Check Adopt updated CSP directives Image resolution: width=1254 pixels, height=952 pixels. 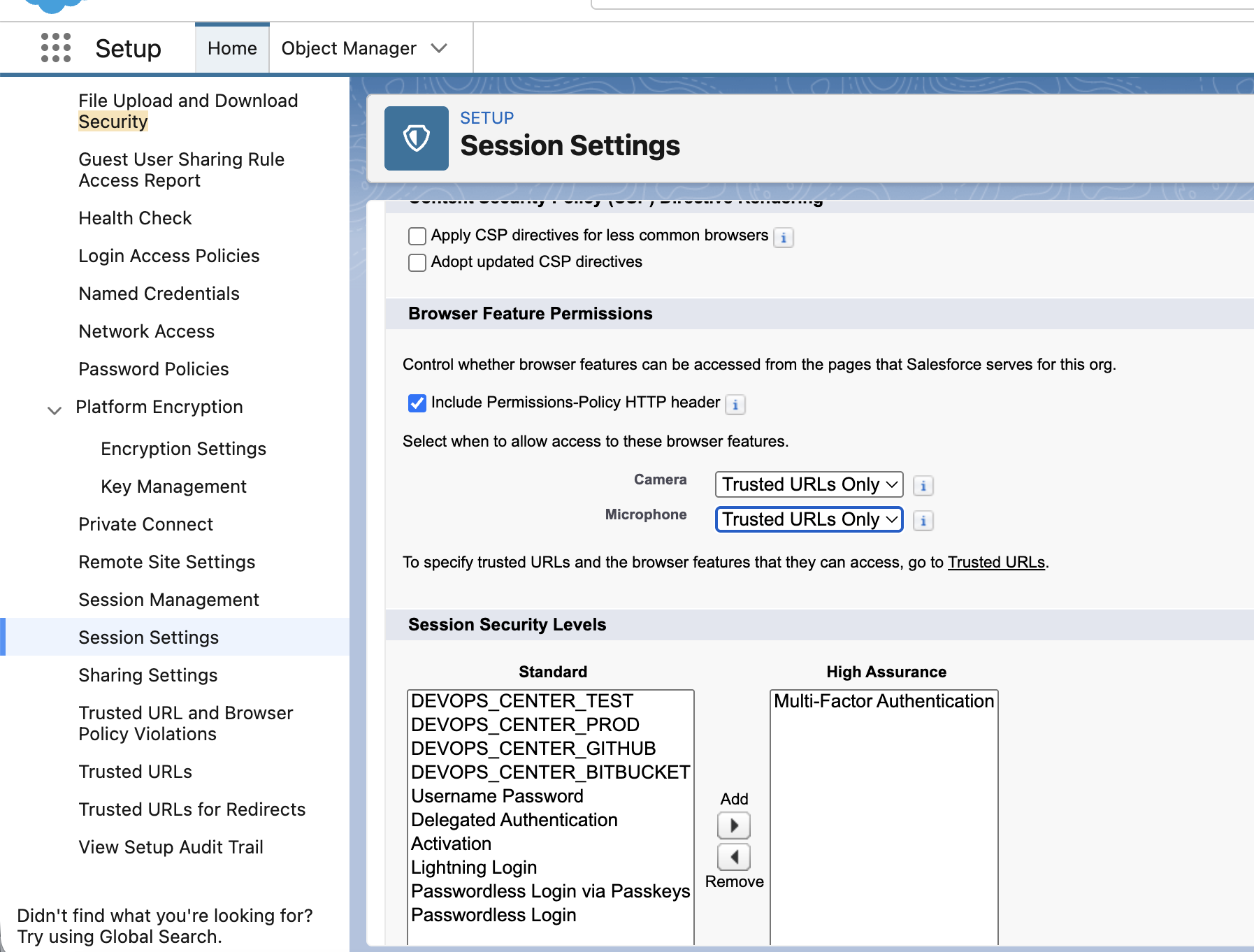pos(417,263)
